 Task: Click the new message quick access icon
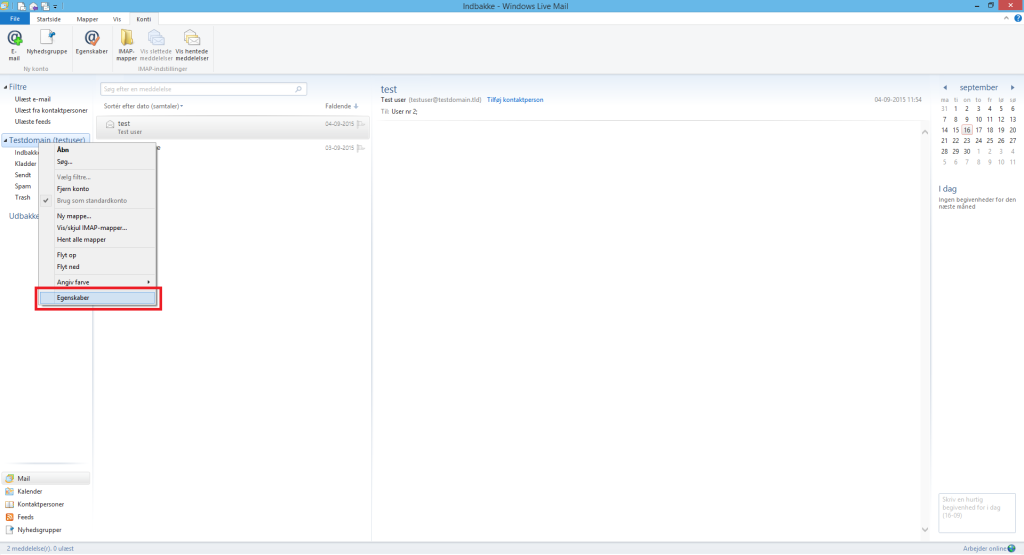click(22, 6)
